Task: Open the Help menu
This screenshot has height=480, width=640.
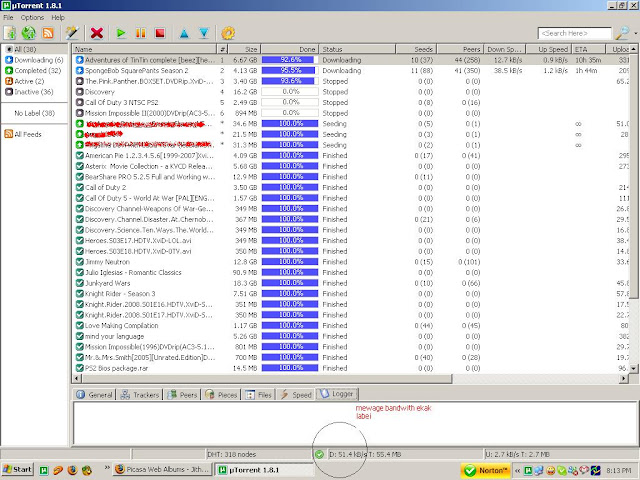Action: [58, 18]
